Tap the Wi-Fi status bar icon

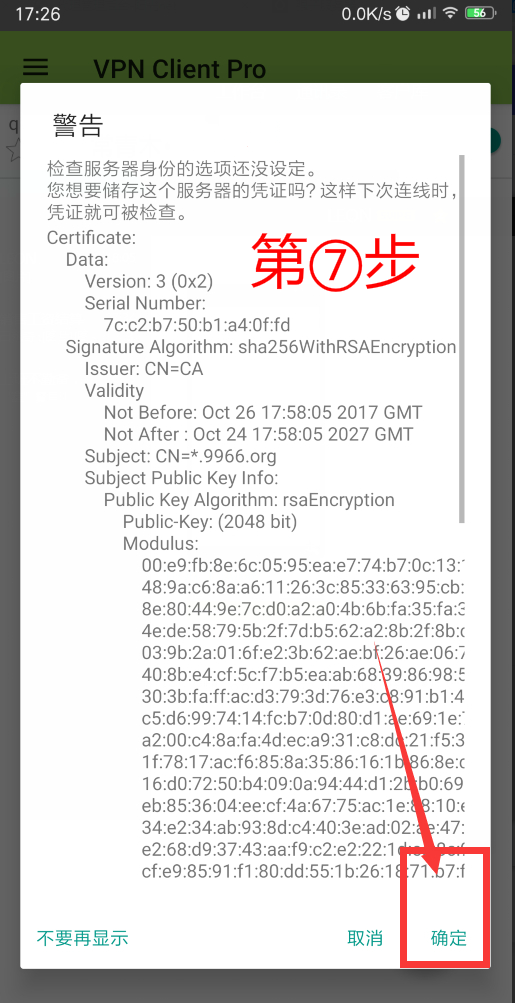pyautogui.click(x=450, y=13)
